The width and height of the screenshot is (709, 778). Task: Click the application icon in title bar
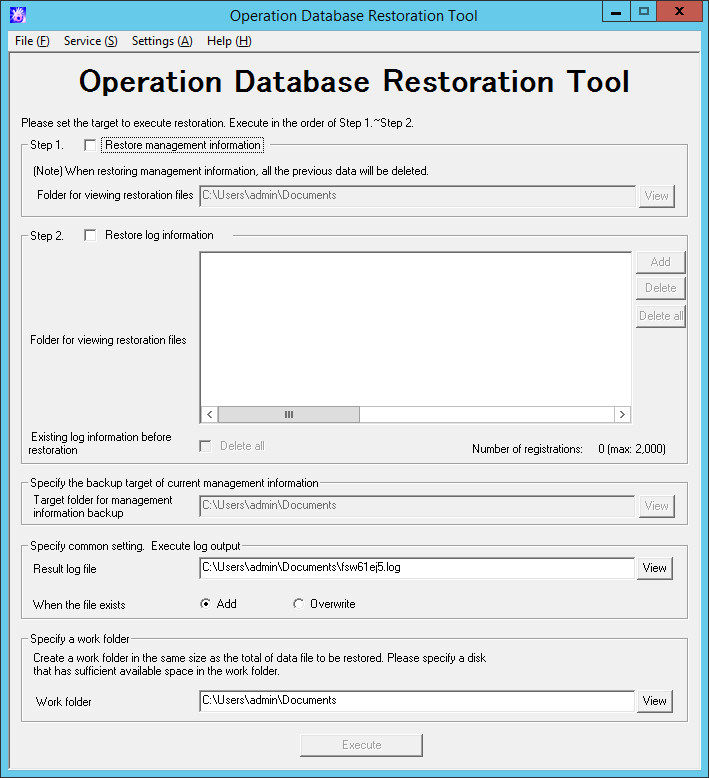[17, 15]
